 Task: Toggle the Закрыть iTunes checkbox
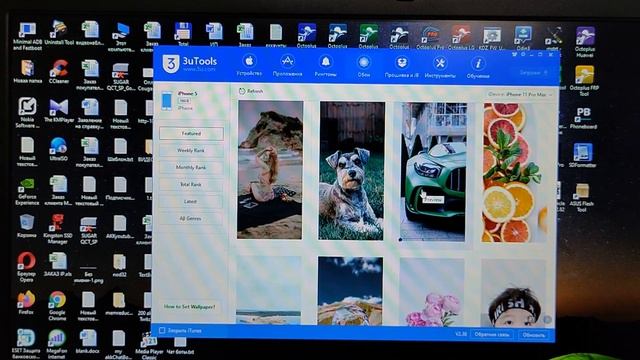[x=162, y=330]
